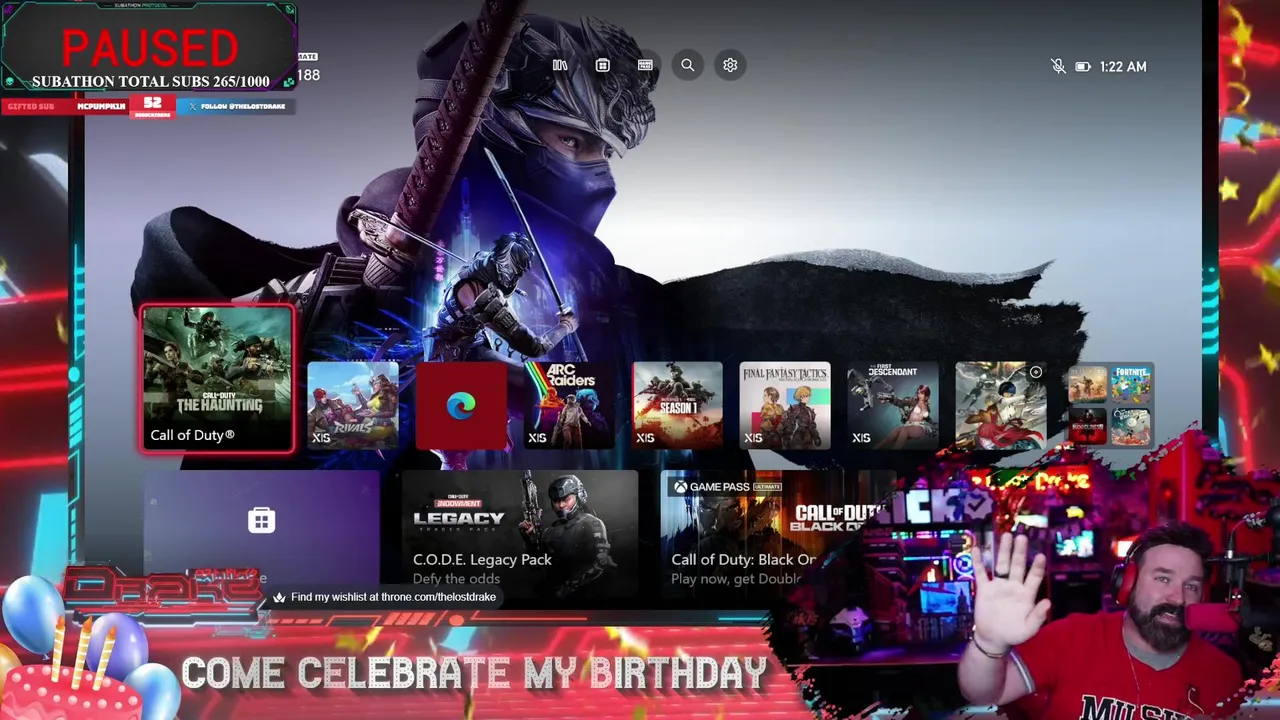Open the Season 1 game tile

(677, 405)
